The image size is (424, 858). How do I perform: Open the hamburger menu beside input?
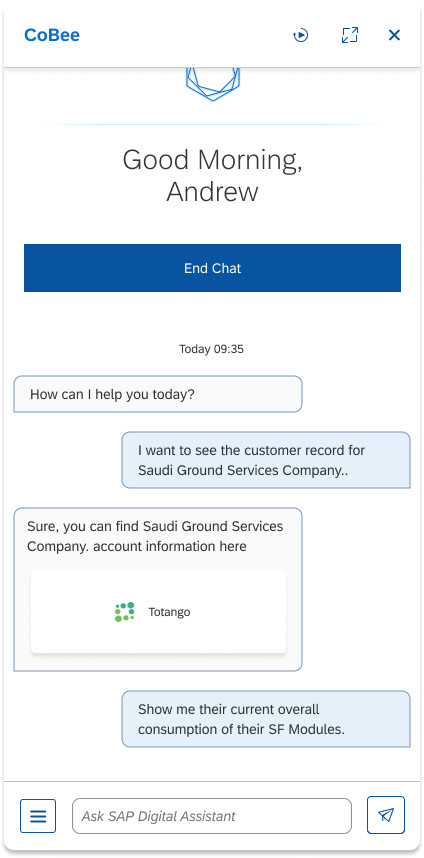coord(38,816)
